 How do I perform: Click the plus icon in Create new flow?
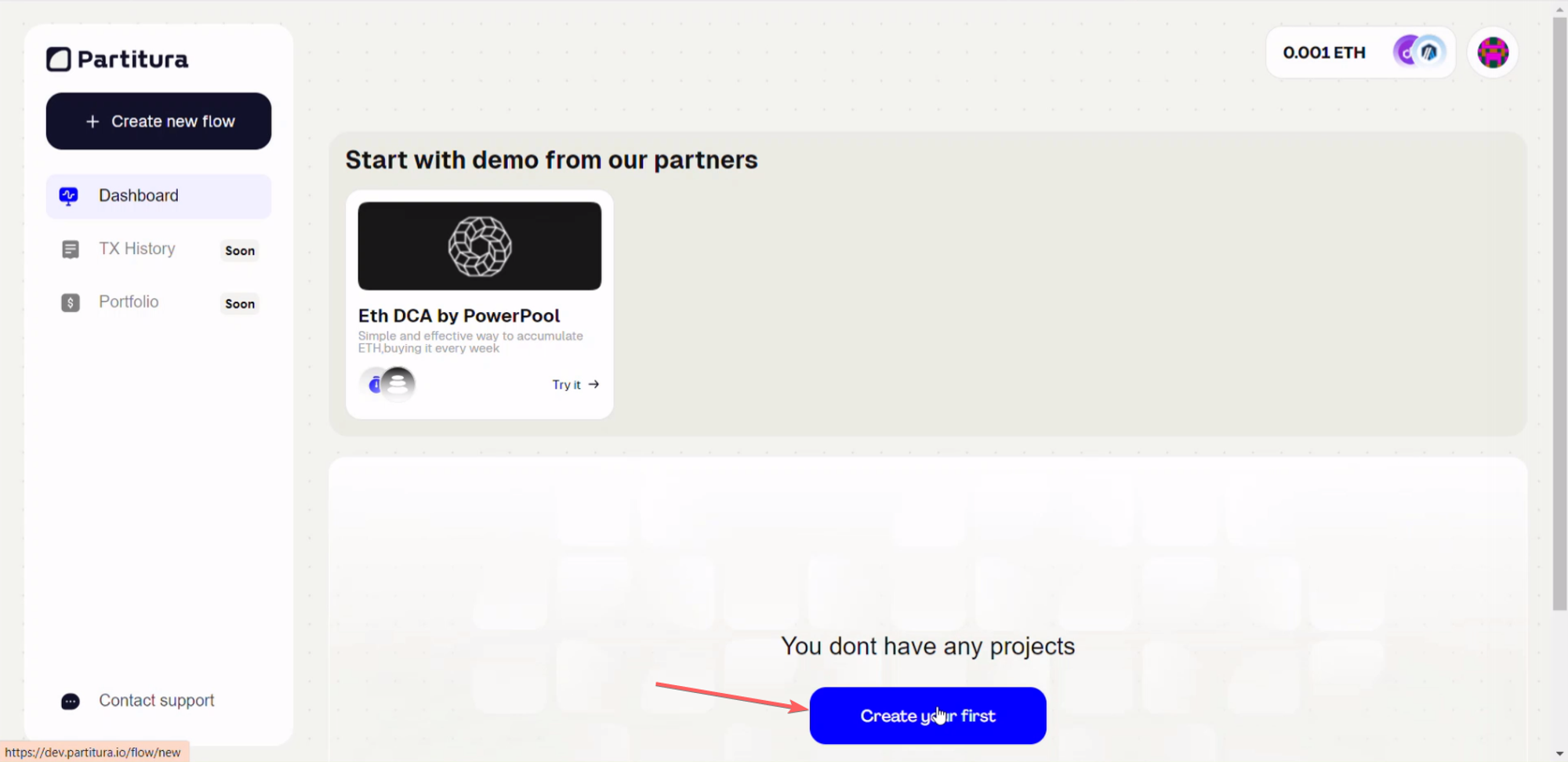[93, 122]
